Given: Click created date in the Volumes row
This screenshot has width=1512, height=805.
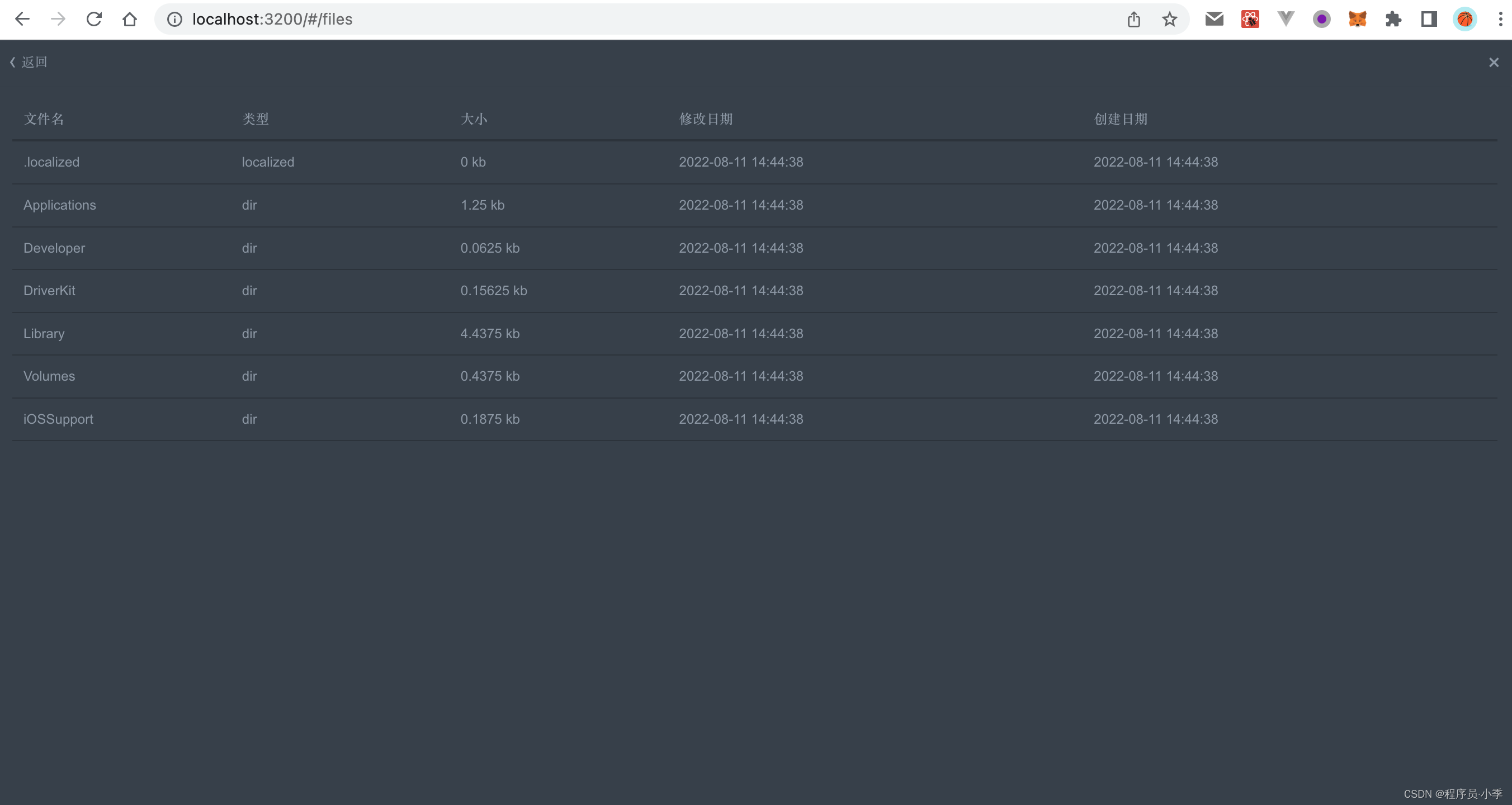Looking at the screenshot, I should pos(1156,376).
